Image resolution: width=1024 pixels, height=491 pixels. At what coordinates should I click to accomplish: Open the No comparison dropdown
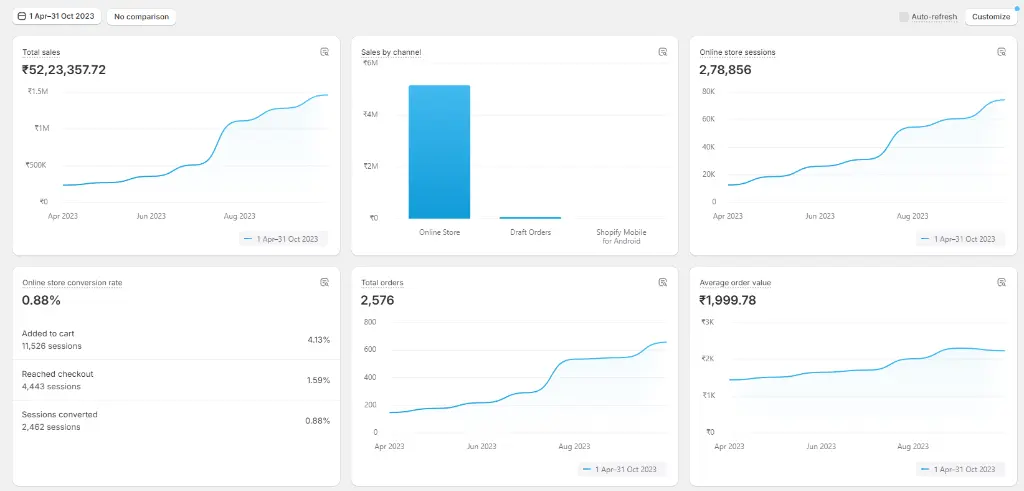141,16
